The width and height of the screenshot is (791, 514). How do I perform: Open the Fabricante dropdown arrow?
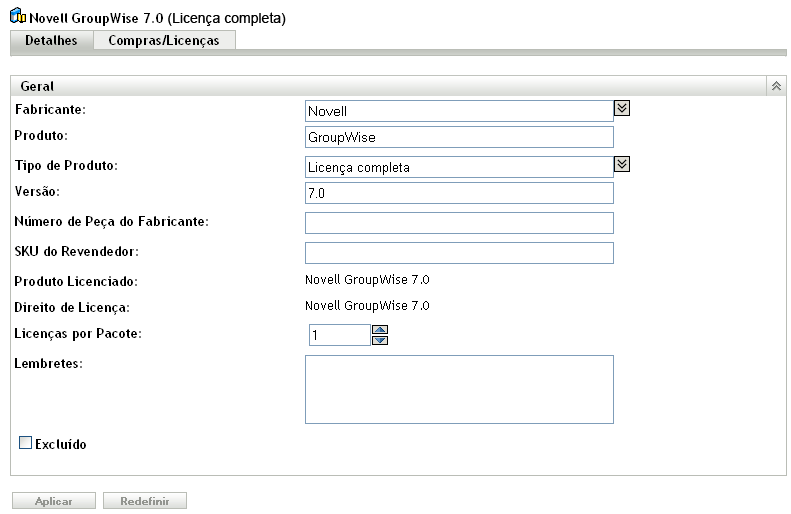(622, 109)
